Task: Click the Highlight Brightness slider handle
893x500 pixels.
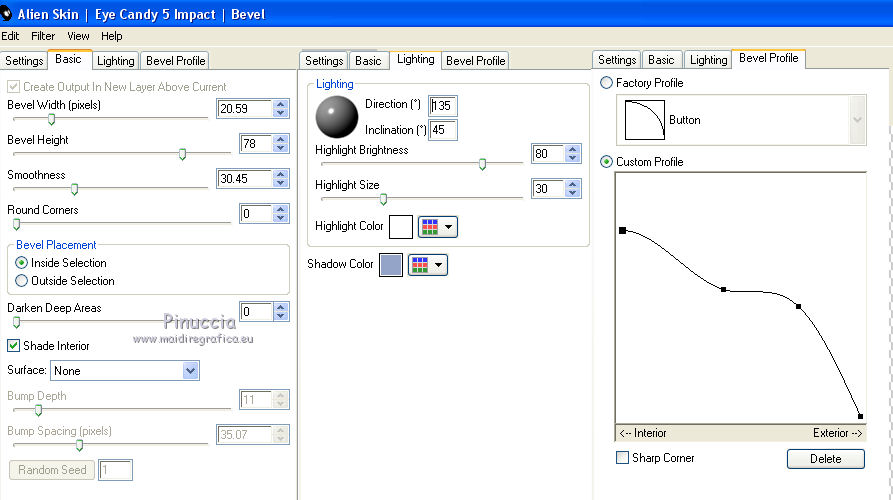Action: click(x=482, y=164)
